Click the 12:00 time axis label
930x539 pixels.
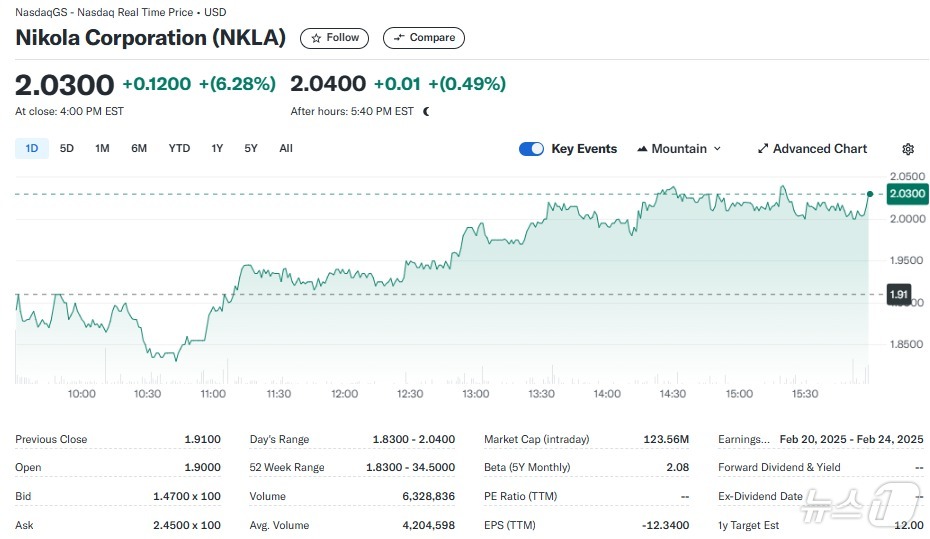click(344, 394)
